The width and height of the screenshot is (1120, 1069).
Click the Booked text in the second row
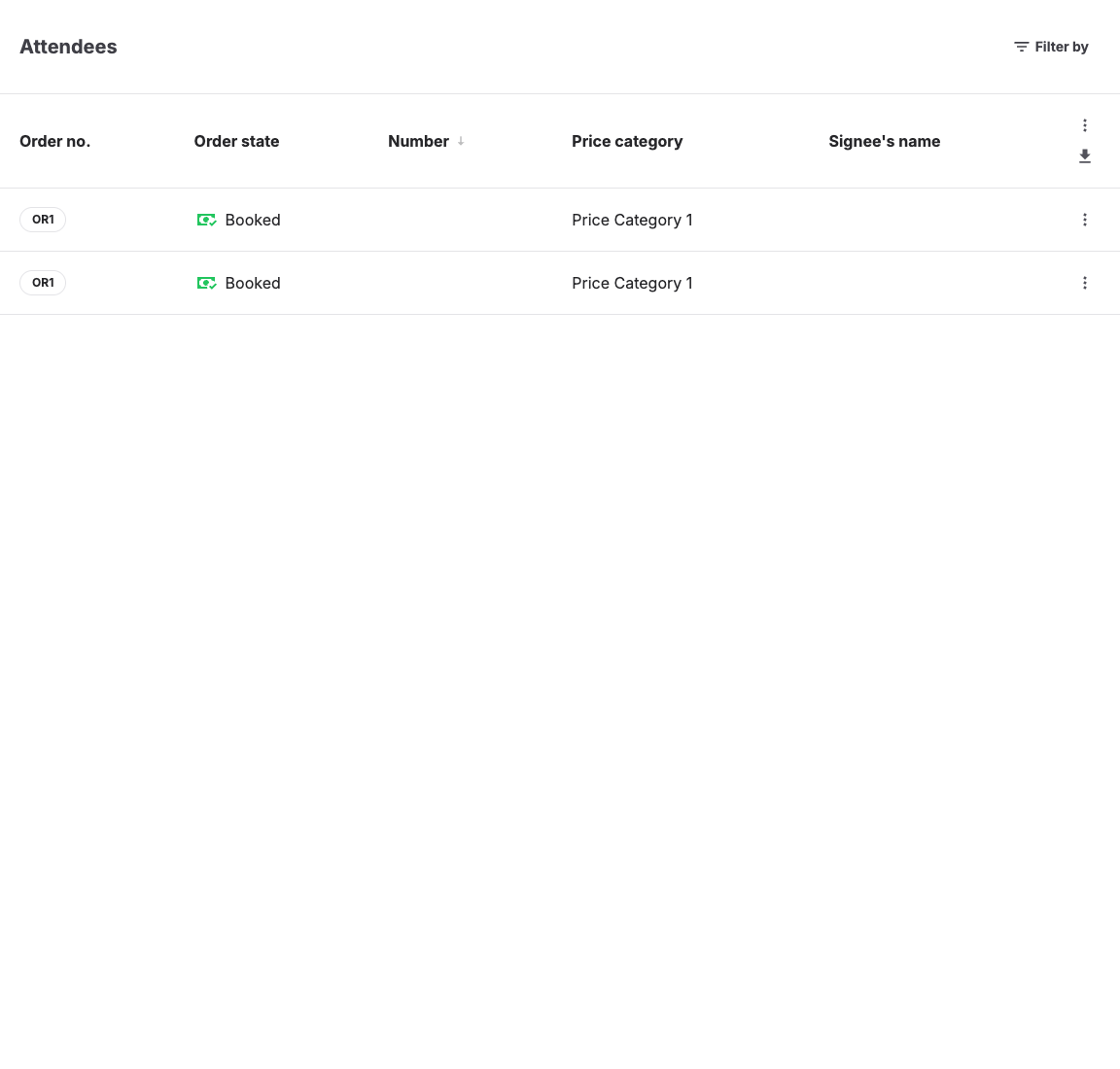[x=253, y=283]
